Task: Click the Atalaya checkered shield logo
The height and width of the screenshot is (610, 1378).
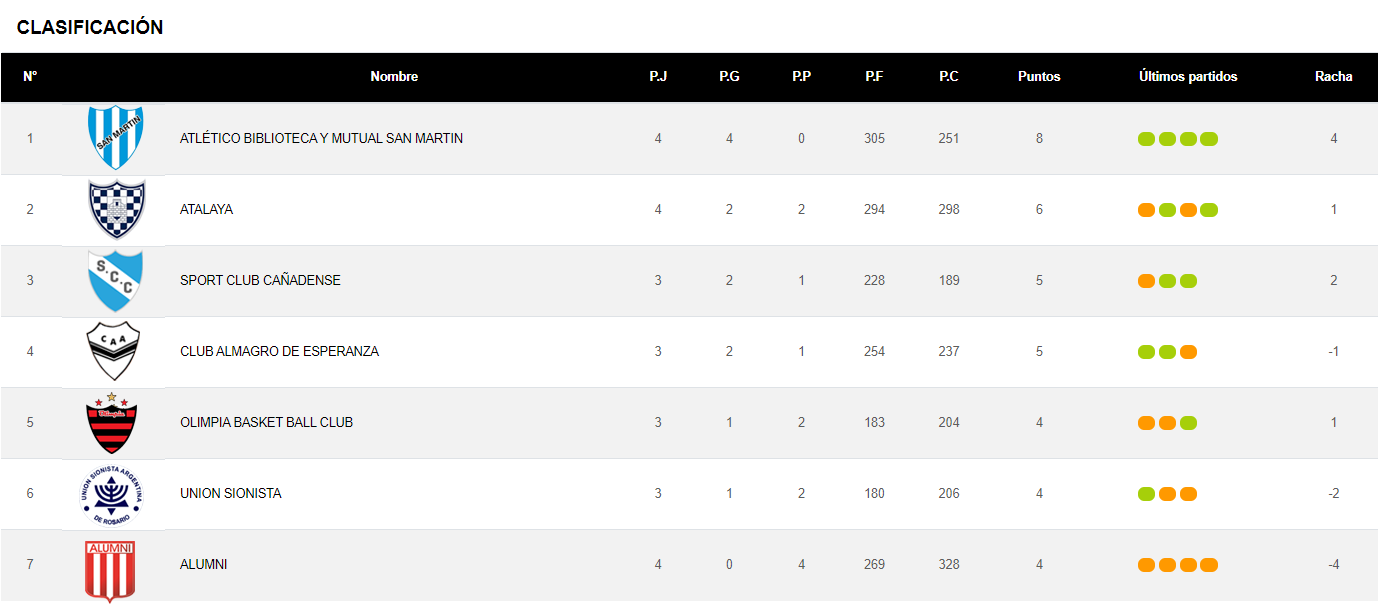Action: [117, 209]
